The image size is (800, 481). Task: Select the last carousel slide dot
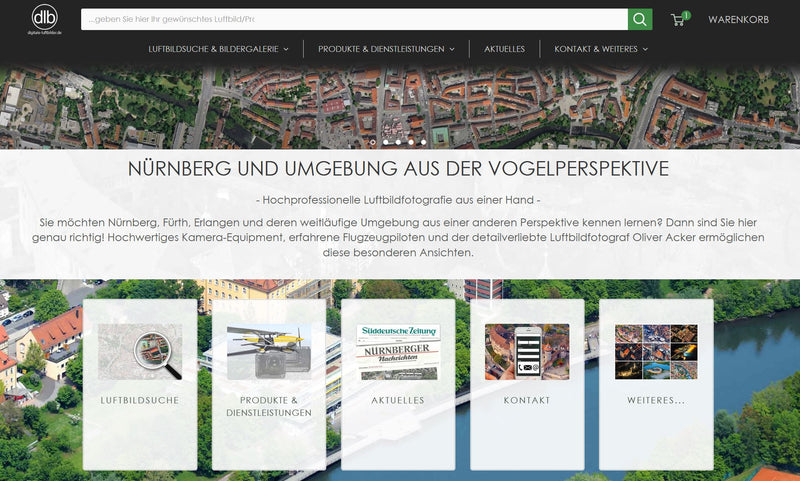[423, 142]
